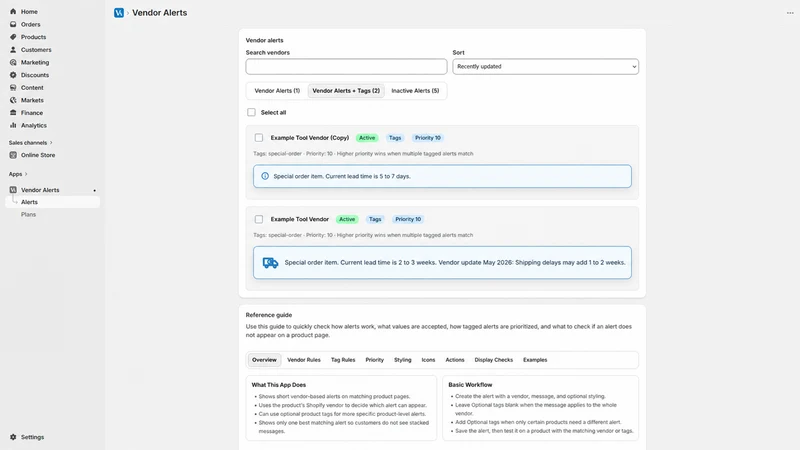This screenshot has width=800, height=450.
Task: Check the Select all checkbox
Action: click(252, 112)
